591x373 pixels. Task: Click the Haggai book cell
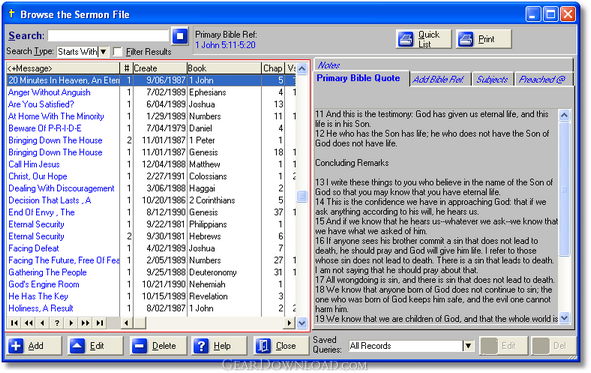[224, 188]
